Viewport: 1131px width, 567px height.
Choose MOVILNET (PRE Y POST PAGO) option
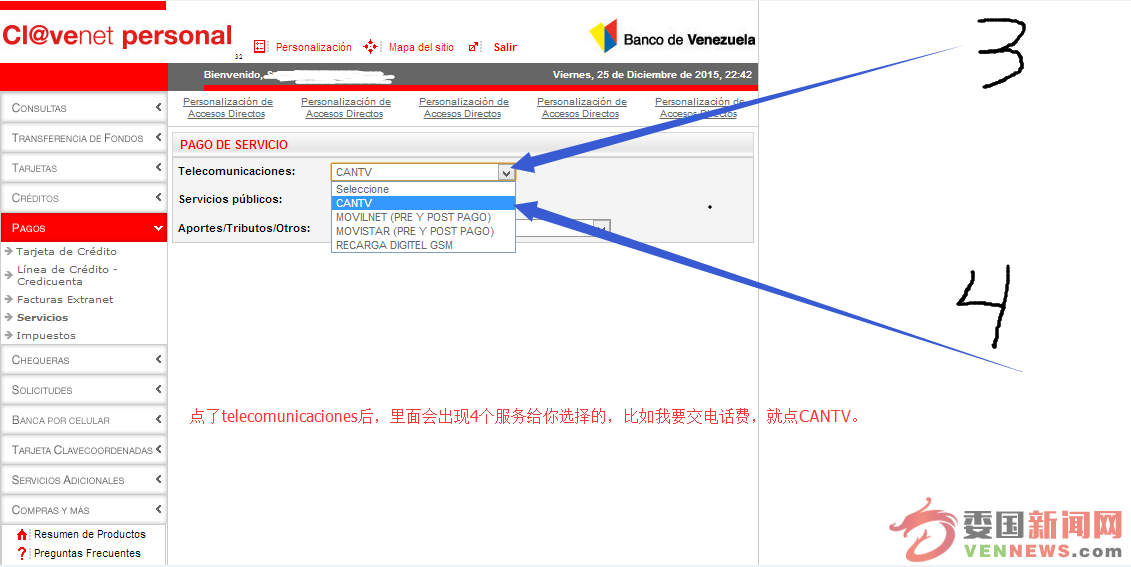coord(423,217)
